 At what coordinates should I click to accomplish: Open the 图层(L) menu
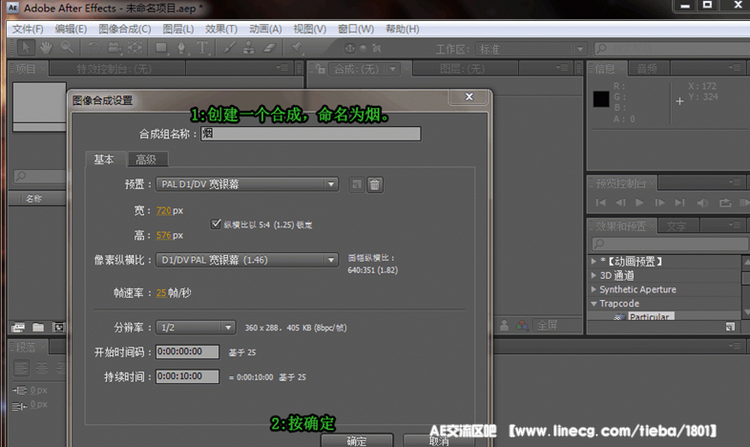[x=178, y=29]
